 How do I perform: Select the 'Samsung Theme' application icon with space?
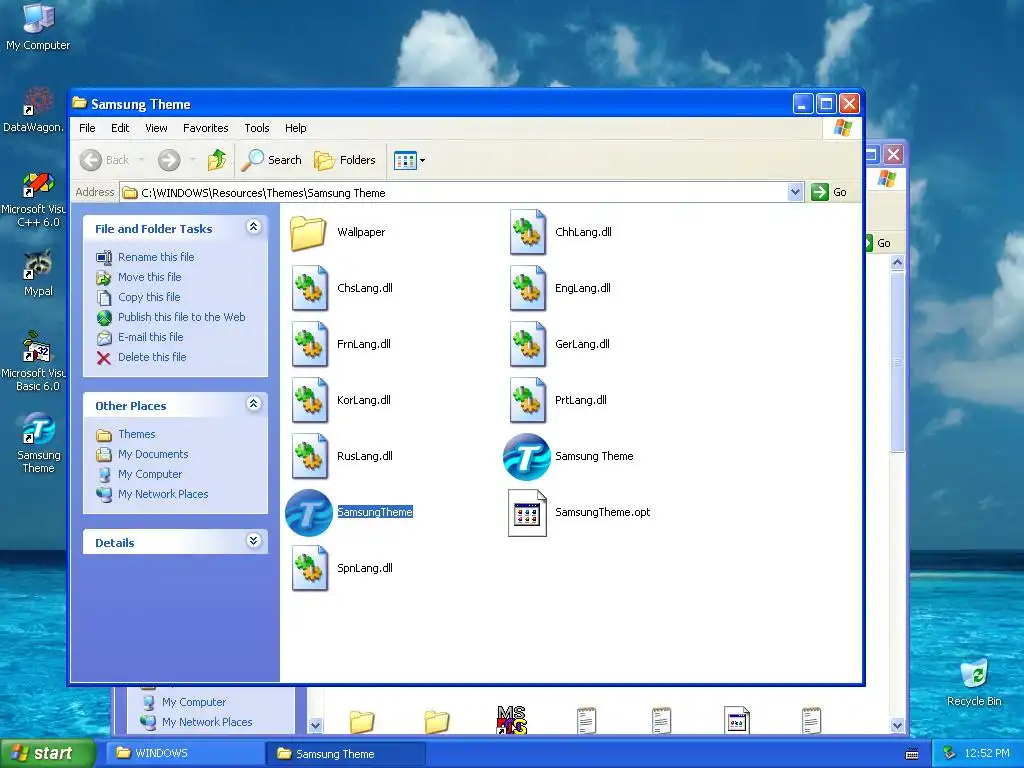click(527, 456)
